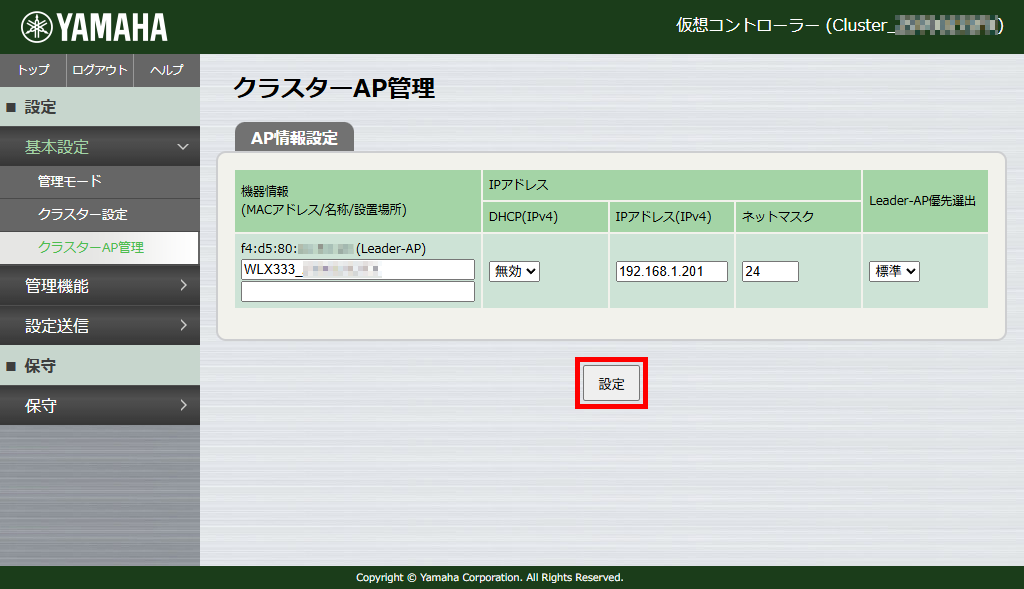
Task: Click the netmask field showing 24
Action: point(771,272)
